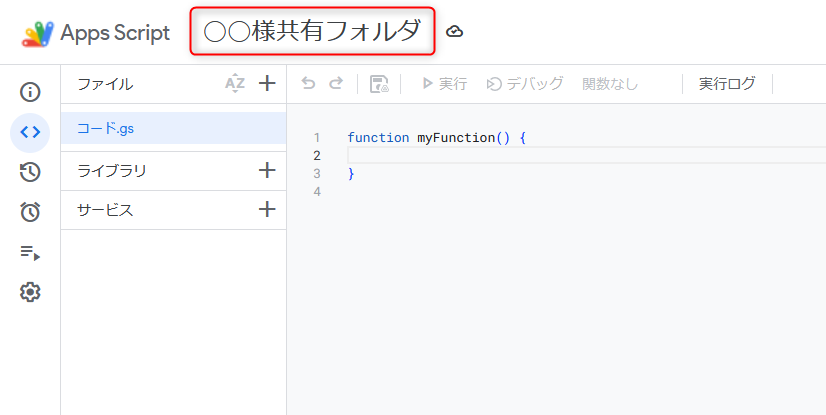Click the redo arrow in toolbar
Viewport: 826px width, 415px height.
(336, 84)
